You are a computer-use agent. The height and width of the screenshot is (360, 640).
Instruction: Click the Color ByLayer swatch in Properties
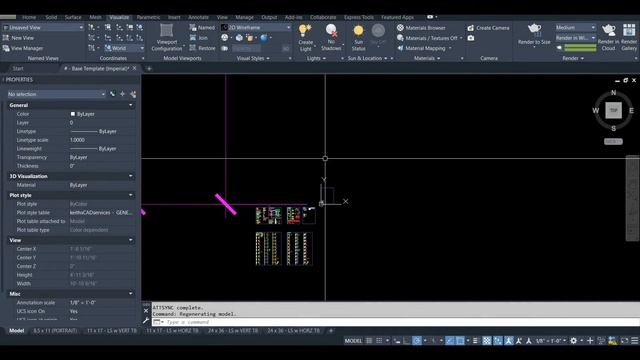coord(73,114)
